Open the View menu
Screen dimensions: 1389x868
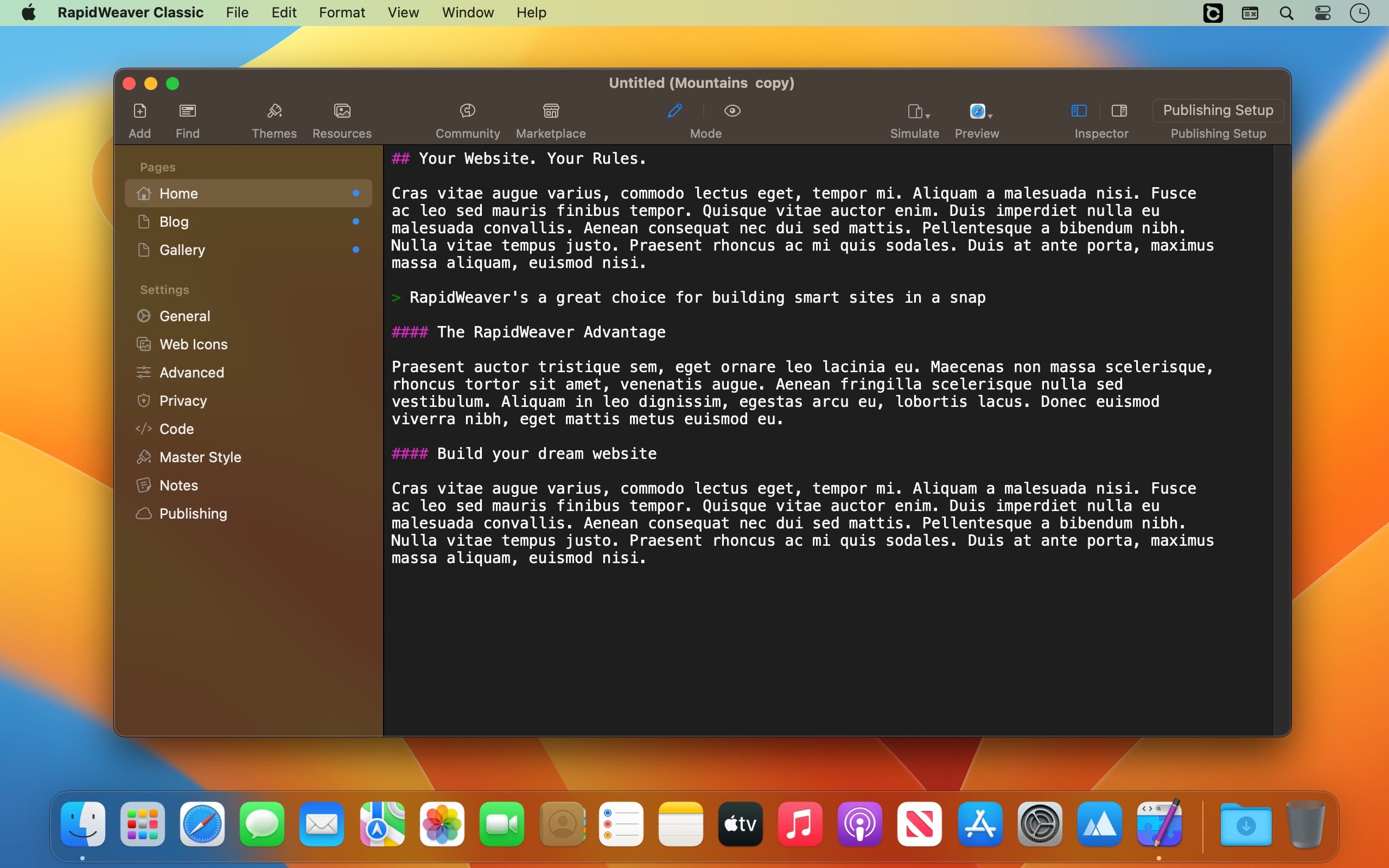tap(403, 12)
